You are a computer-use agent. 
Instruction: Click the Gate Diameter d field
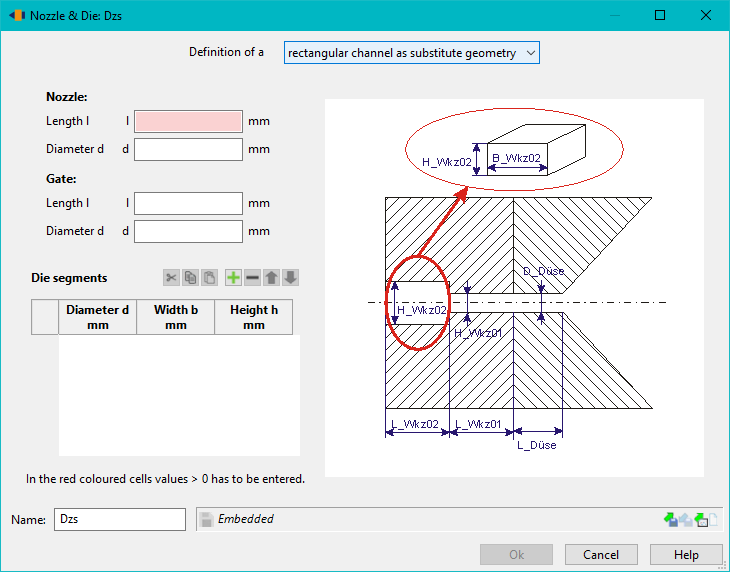[188, 231]
